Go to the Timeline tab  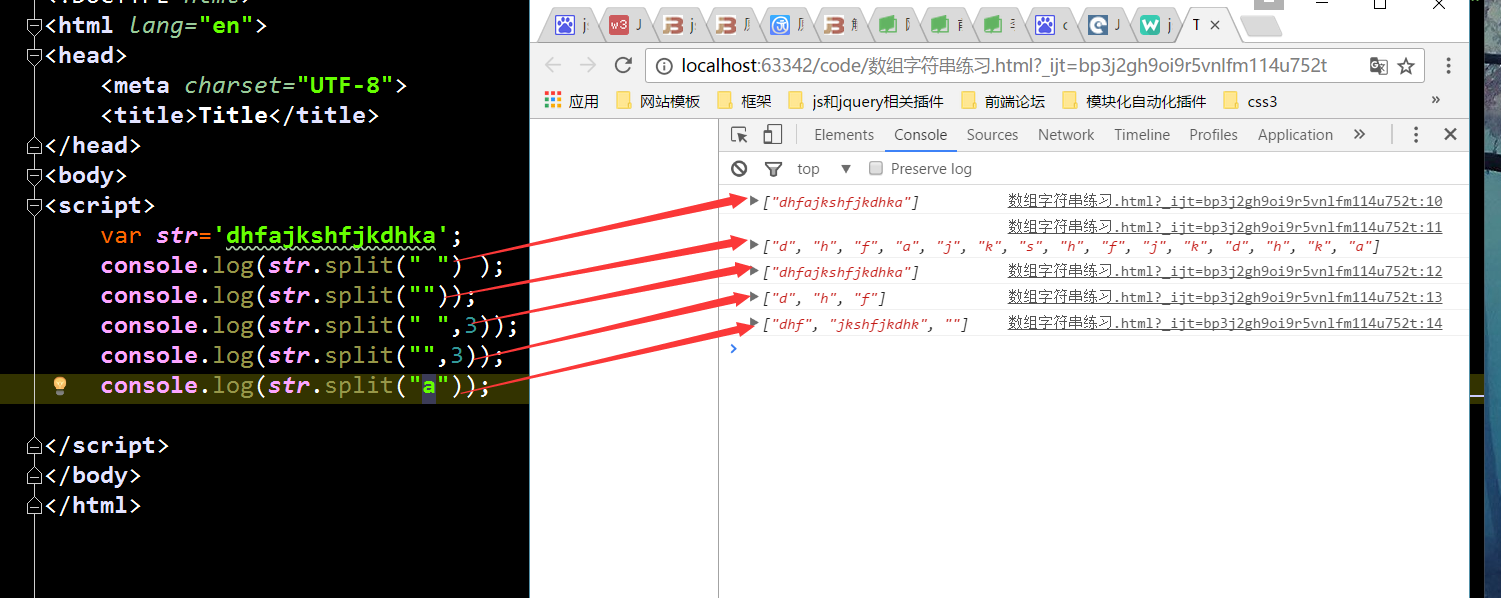[1142, 135]
